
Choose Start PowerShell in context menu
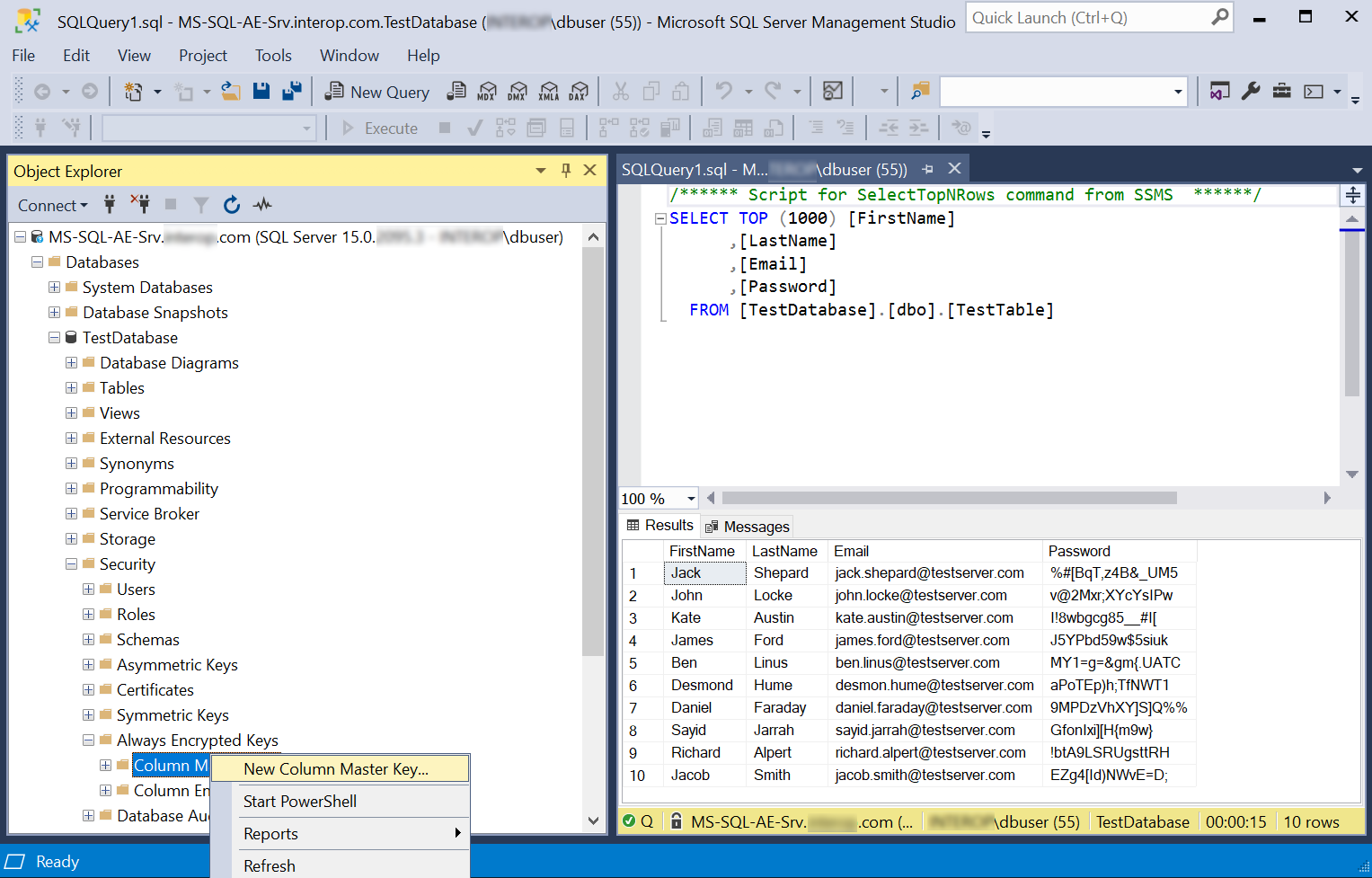pyautogui.click(x=340, y=802)
